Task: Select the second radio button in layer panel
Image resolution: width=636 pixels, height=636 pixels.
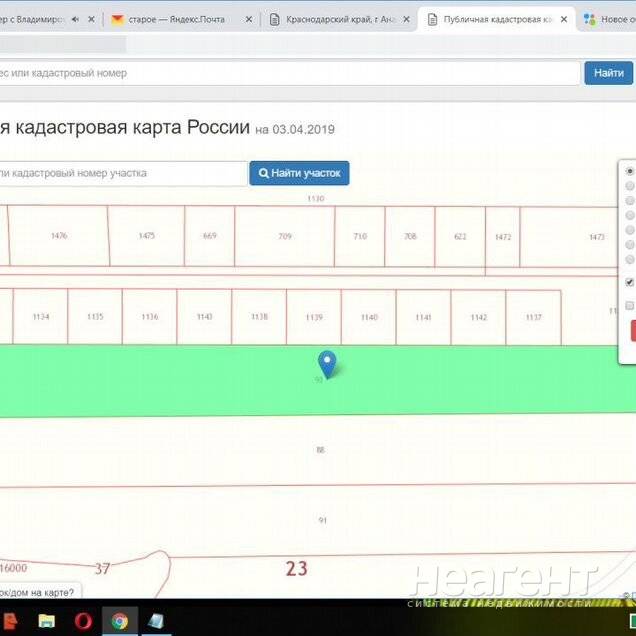Action: (x=629, y=186)
